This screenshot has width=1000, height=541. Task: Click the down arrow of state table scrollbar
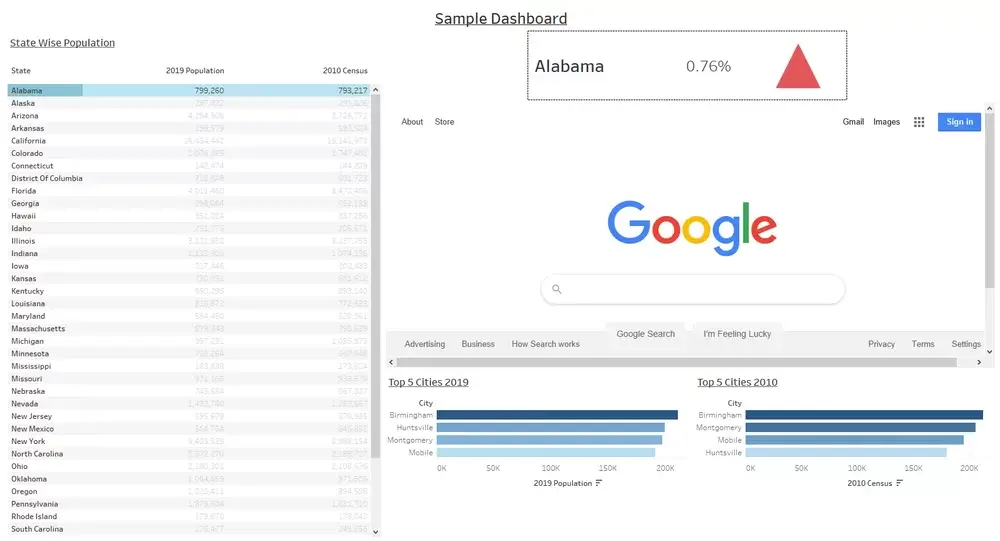[376, 531]
